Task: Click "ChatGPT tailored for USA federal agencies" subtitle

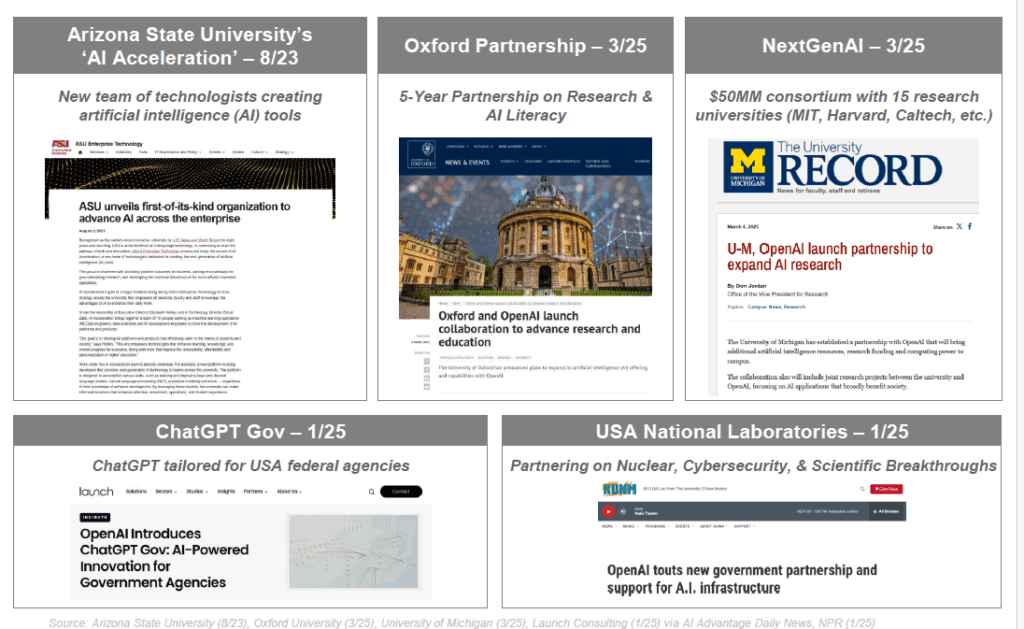Action: 251,466
